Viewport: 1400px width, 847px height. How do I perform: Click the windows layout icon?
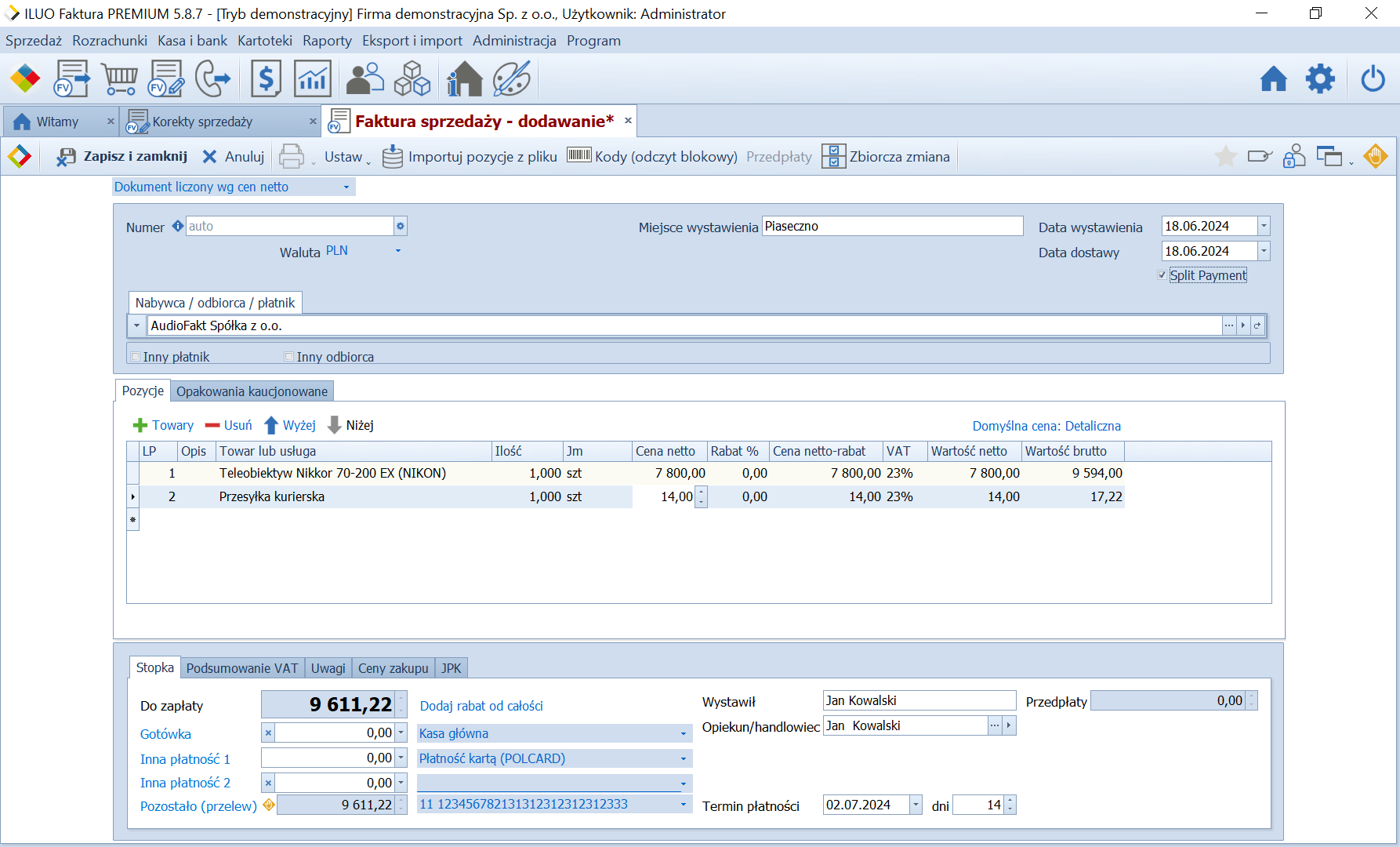pos(1329,156)
